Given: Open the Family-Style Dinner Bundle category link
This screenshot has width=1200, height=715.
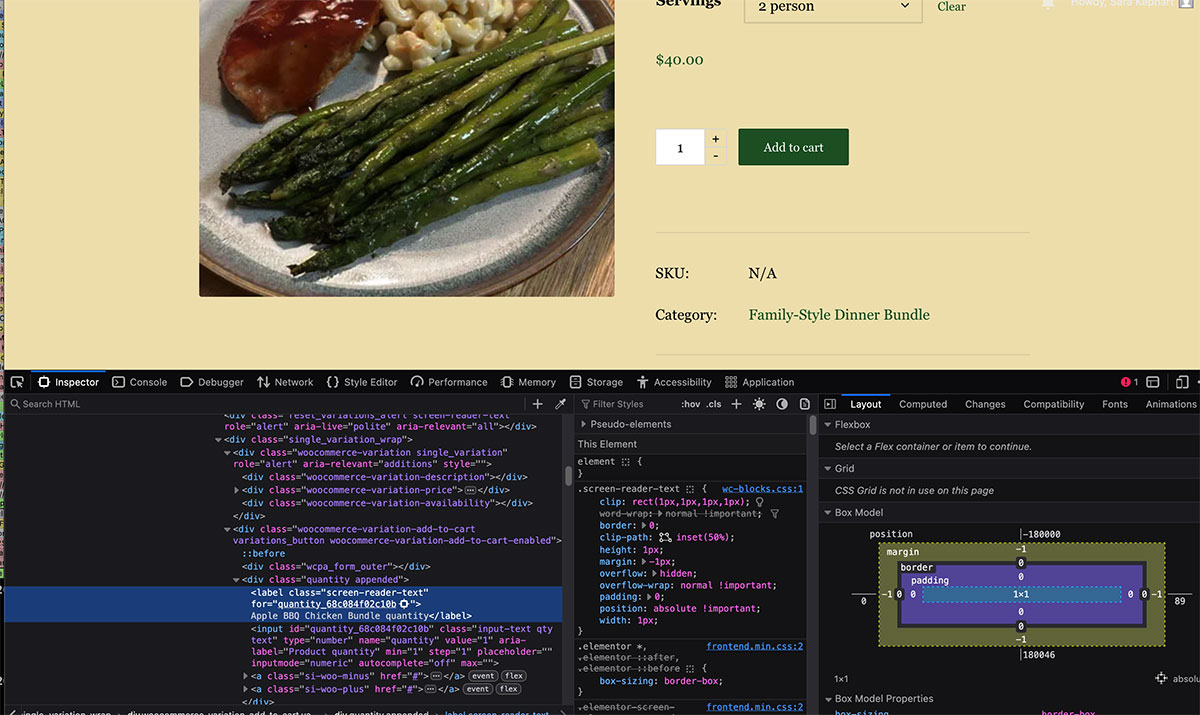Looking at the screenshot, I should (839, 314).
